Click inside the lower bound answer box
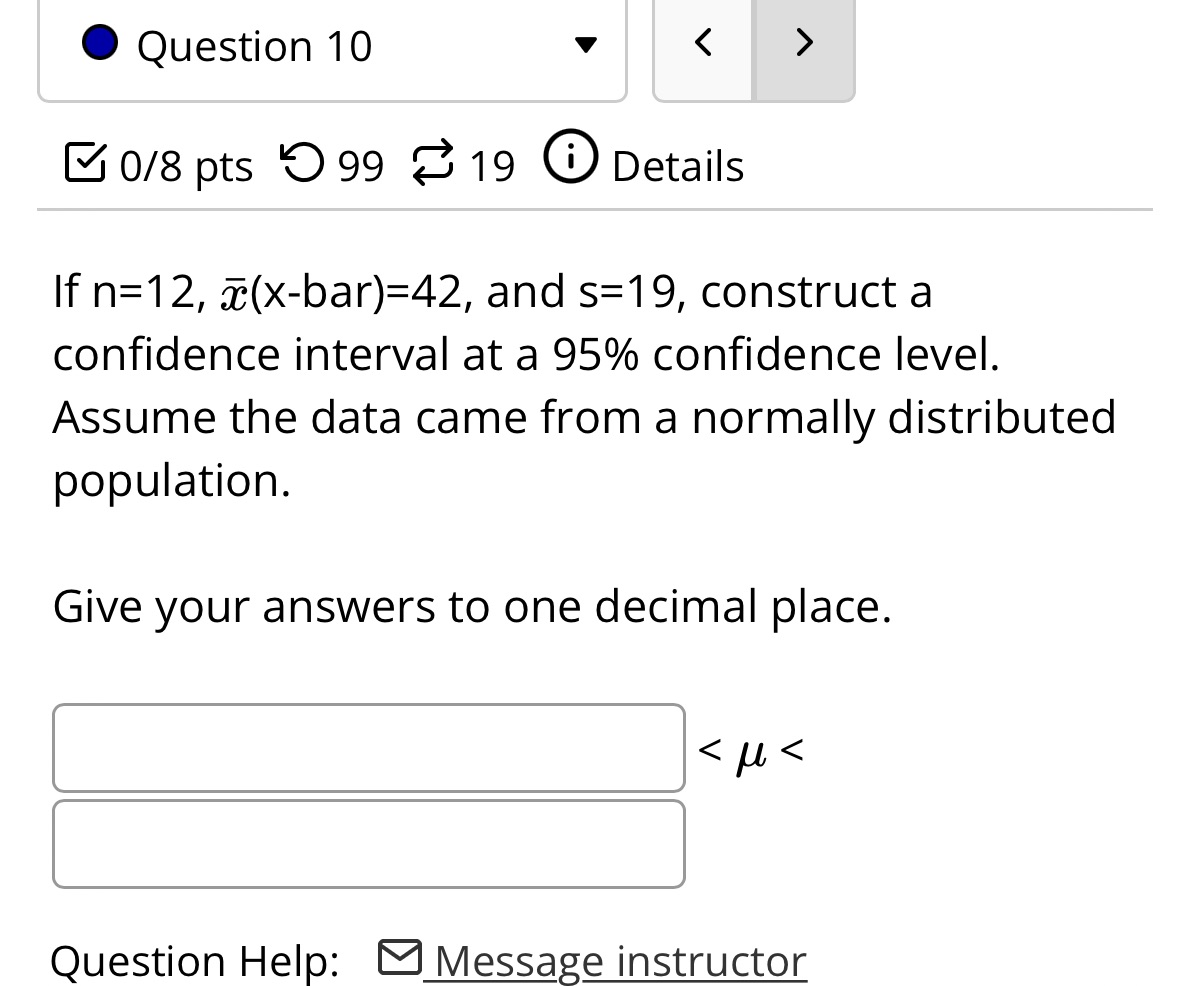This screenshot has height=986, width=1189. (x=369, y=747)
